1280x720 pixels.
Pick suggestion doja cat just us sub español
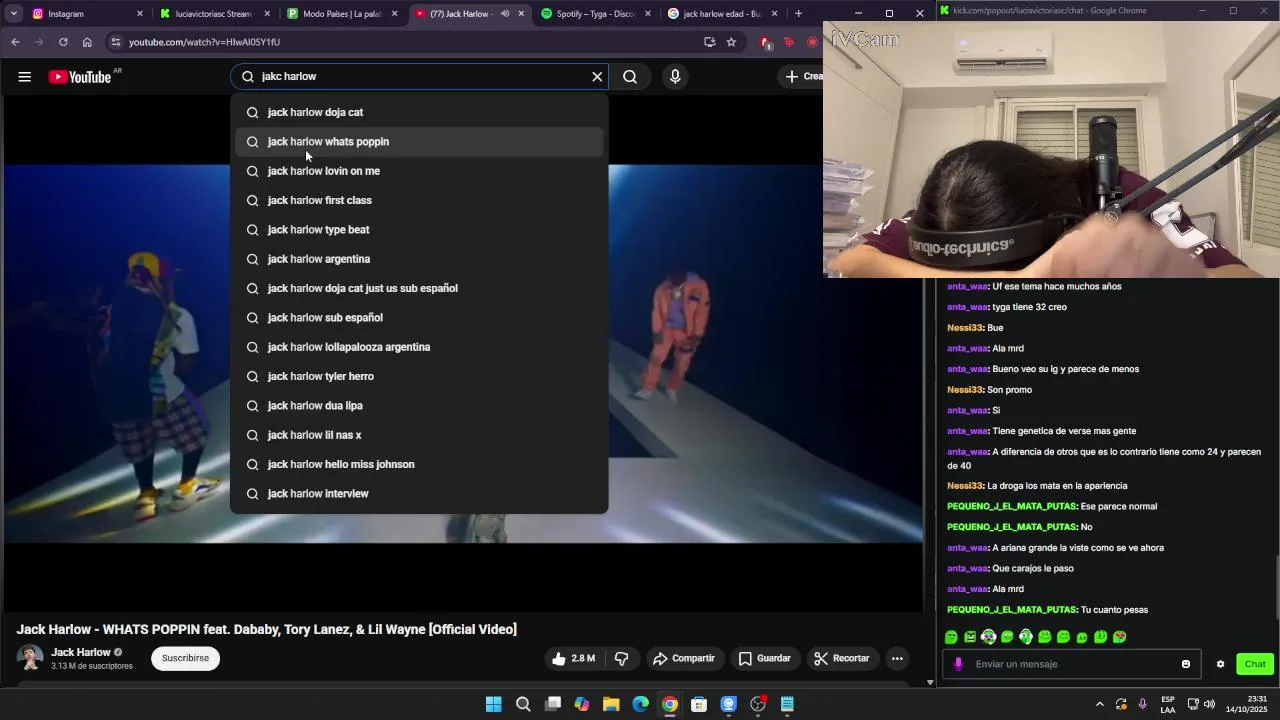[419, 288]
